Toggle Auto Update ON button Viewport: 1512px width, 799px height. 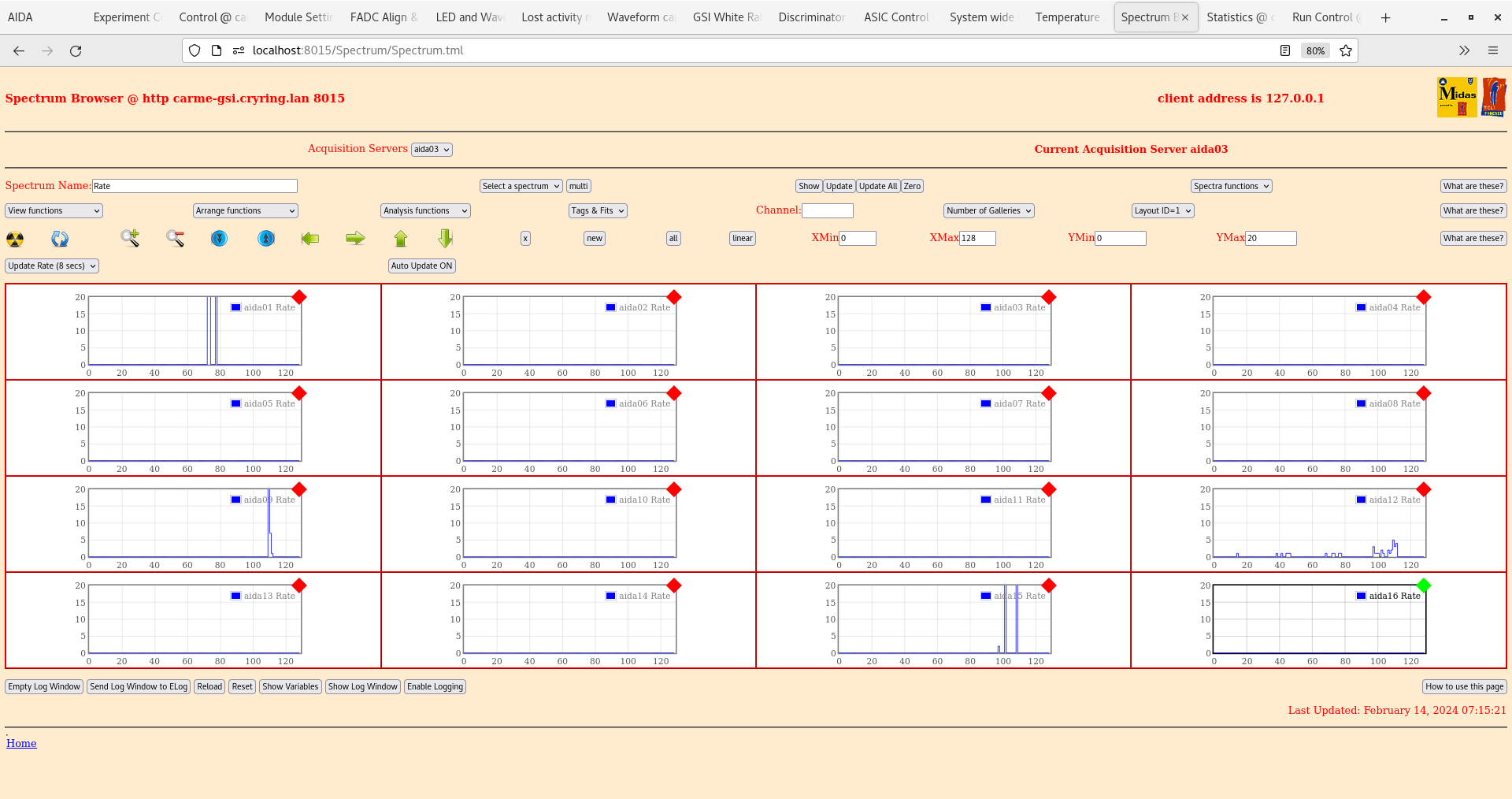coord(421,266)
